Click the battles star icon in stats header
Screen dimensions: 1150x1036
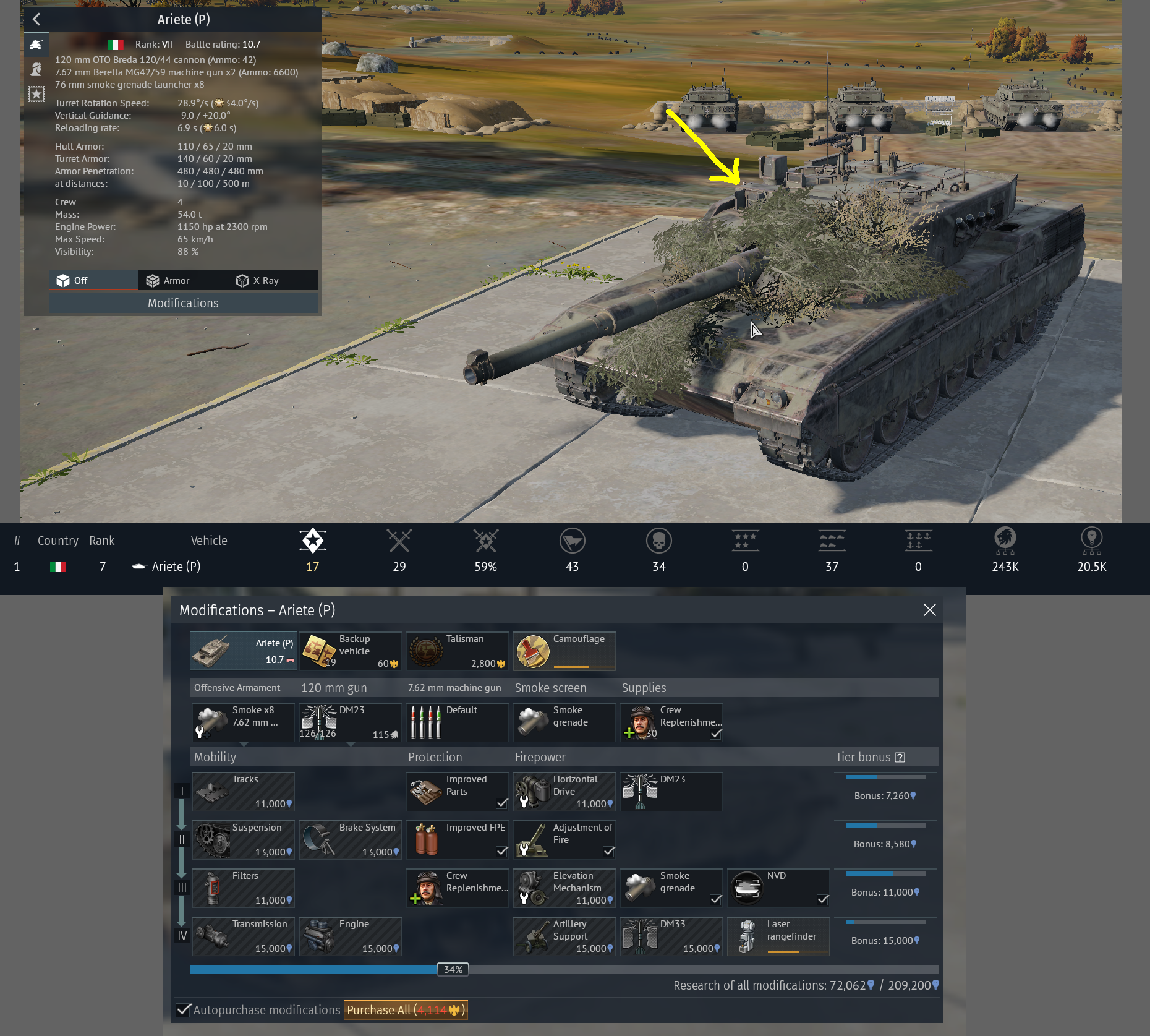(313, 541)
